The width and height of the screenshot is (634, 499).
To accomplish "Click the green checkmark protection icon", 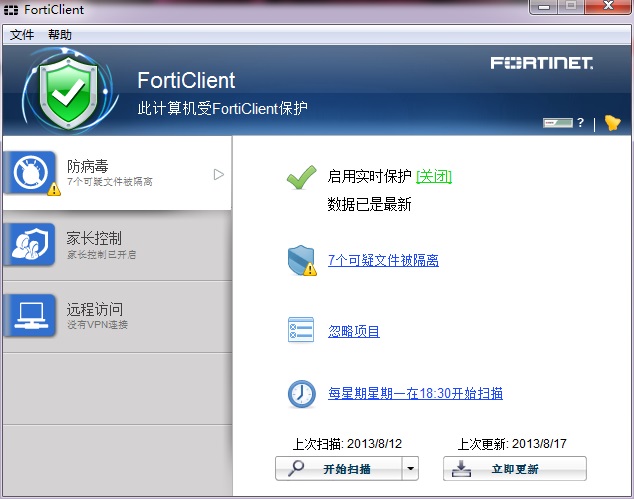I will 301,178.
